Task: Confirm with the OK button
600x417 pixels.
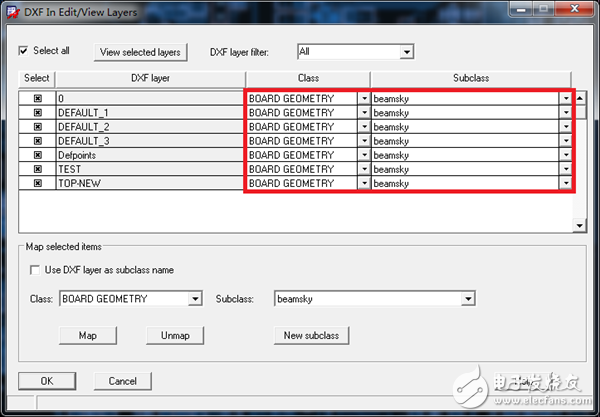Action: (x=47, y=381)
